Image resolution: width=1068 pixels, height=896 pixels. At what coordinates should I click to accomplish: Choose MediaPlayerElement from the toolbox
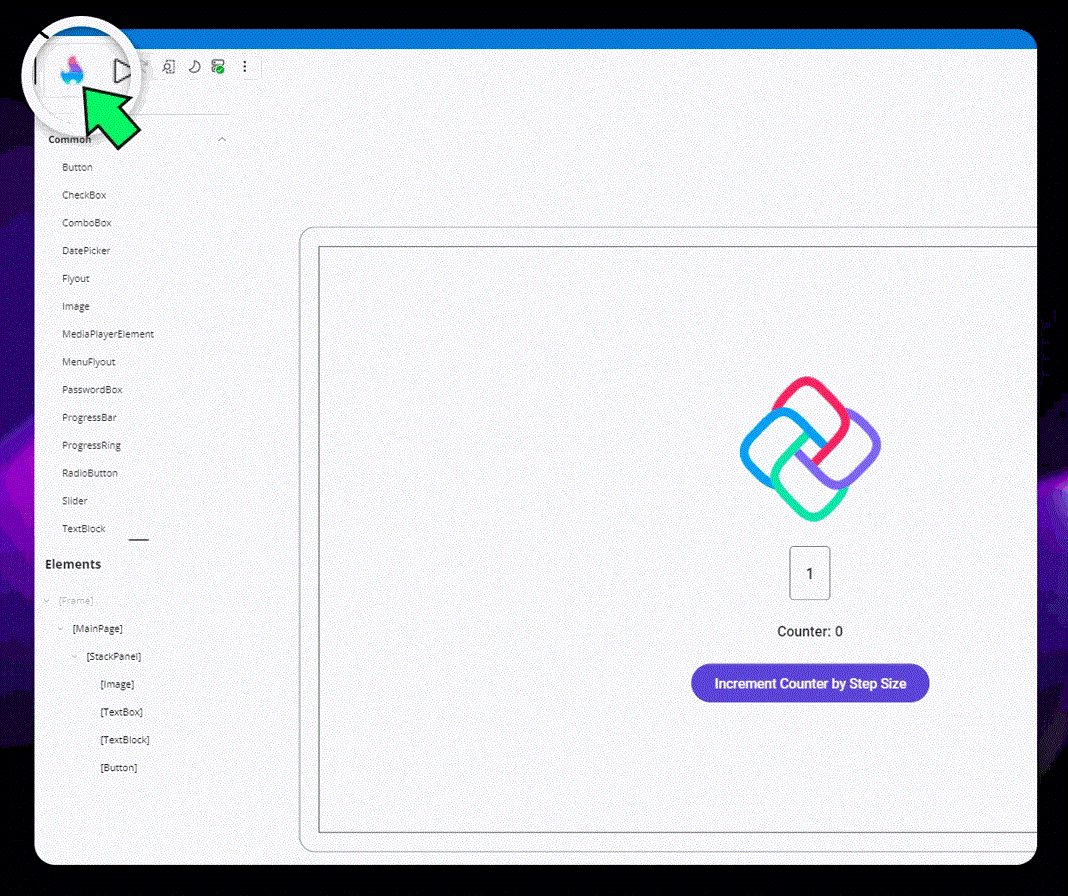[108, 334]
